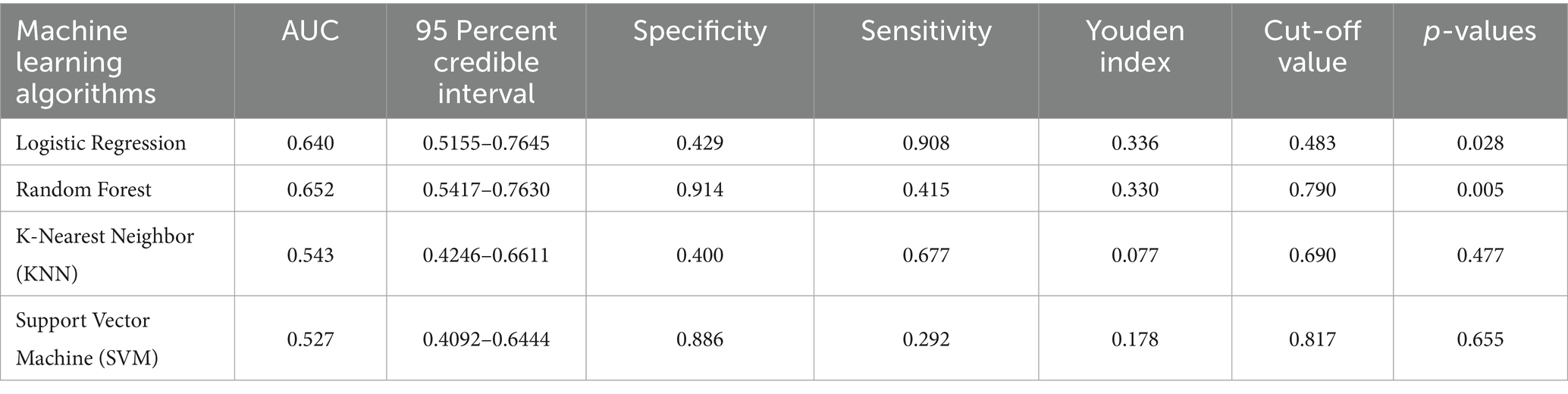Click the Logistic Regression row label
Image resolution: width=1568 pixels, height=394 pixels.
[x=101, y=143]
